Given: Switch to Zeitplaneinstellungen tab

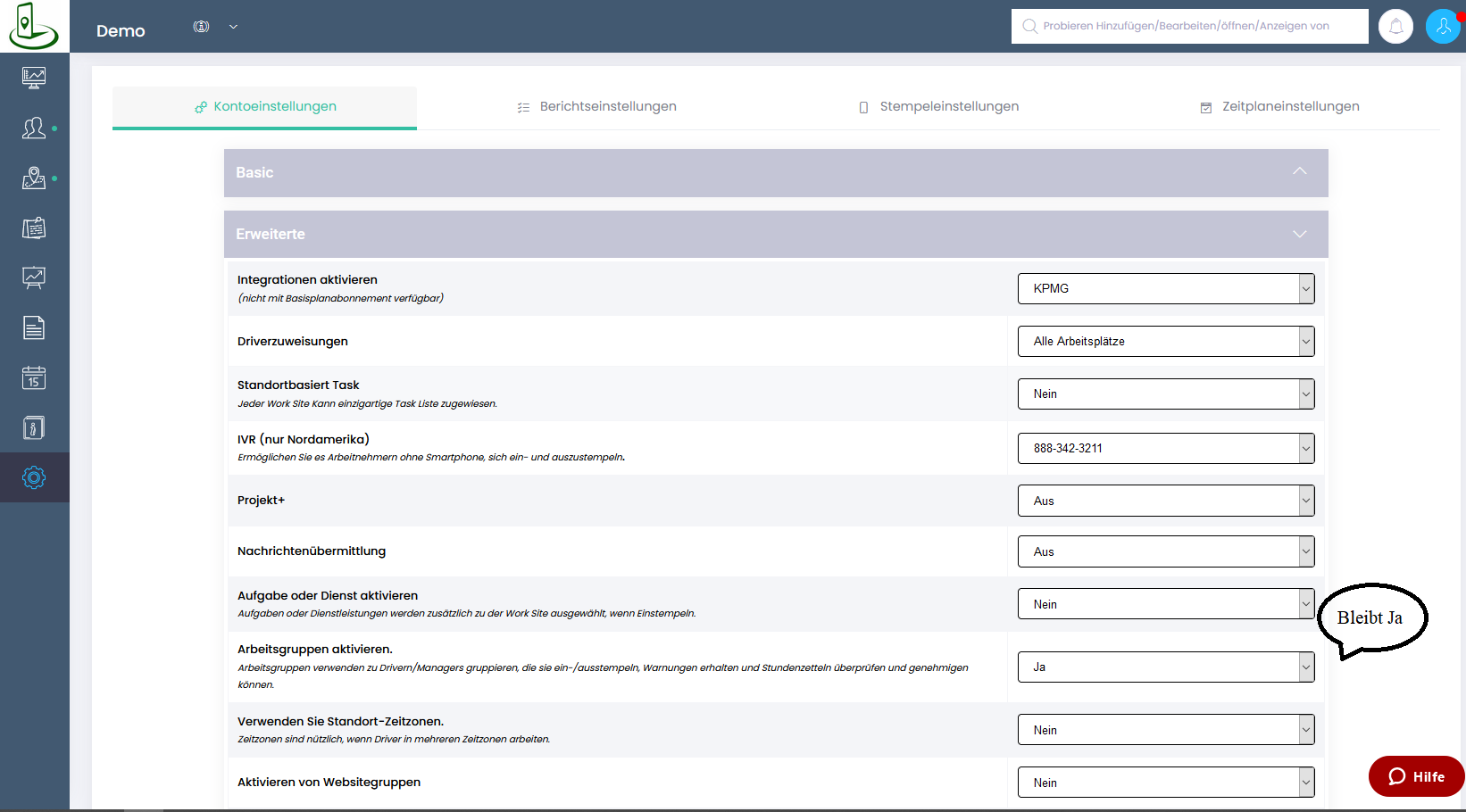Looking at the screenshot, I should [x=1279, y=107].
